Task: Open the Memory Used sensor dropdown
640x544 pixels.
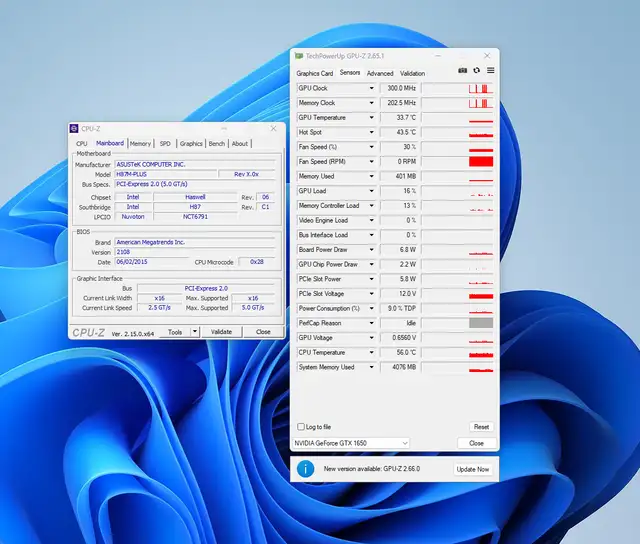Action: (x=371, y=176)
